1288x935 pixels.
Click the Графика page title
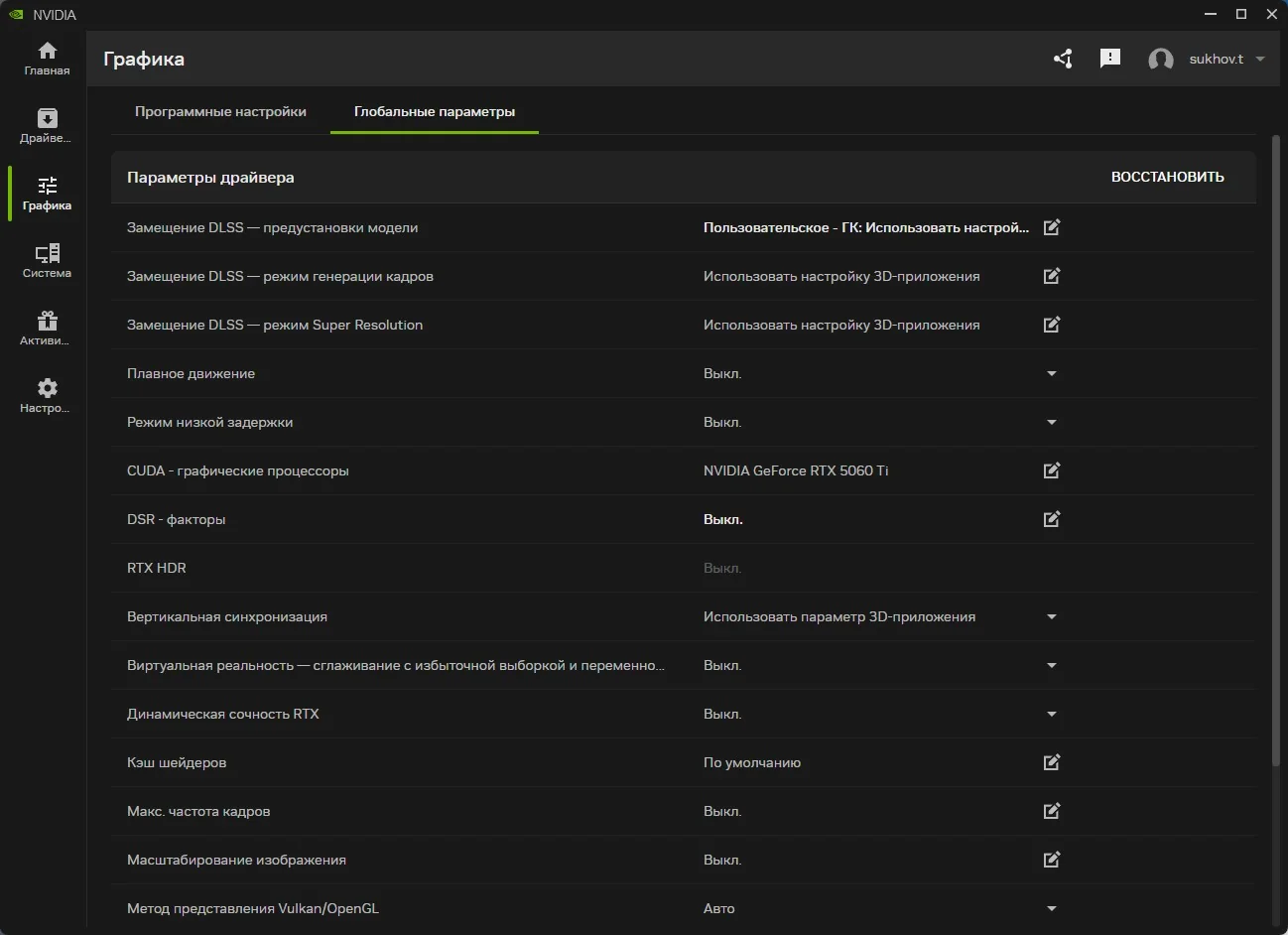click(144, 59)
